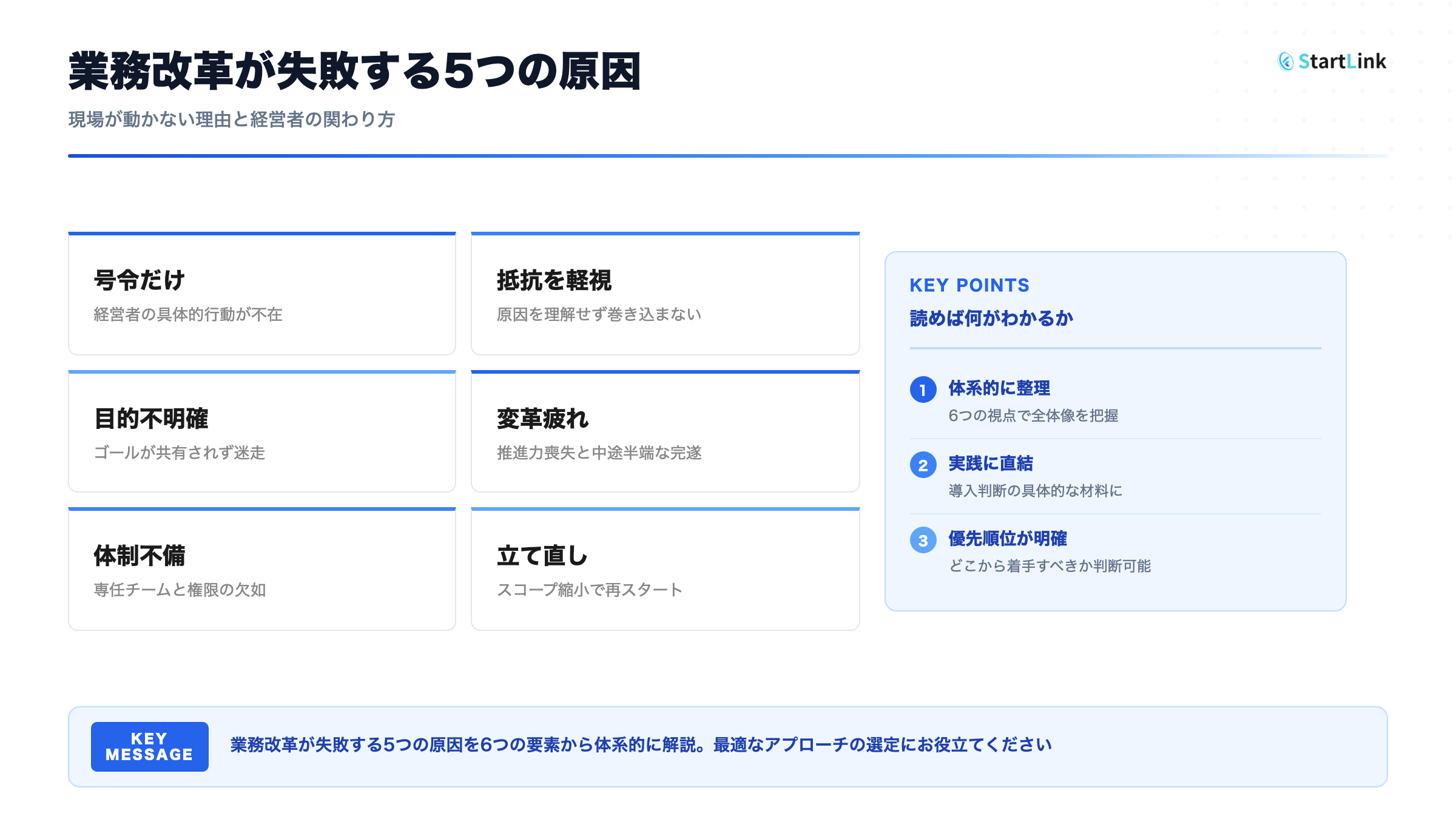The image size is (1456, 819).
Task: Select the 号令だけ card
Action: [261, 294]
